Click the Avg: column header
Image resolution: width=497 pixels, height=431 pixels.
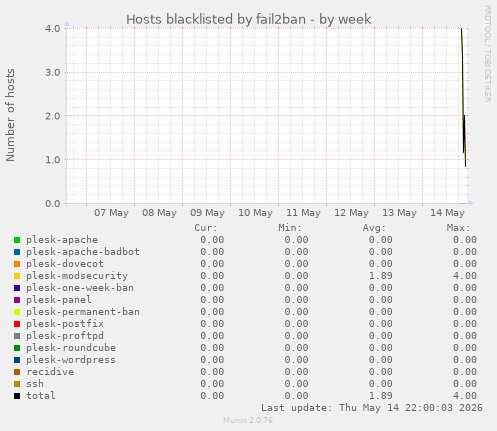pos(374,228)
